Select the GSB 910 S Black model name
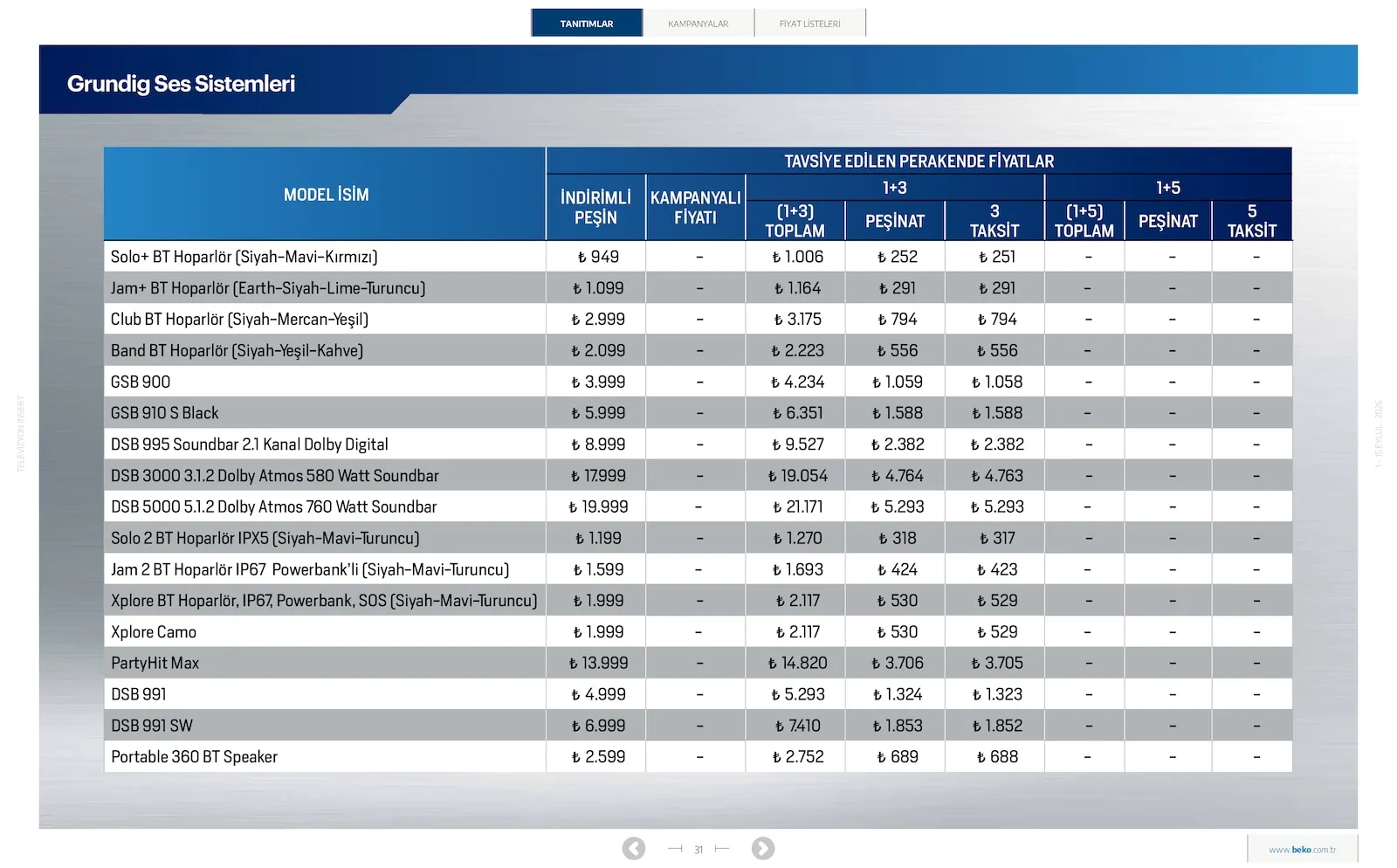 tap(164, 413)
